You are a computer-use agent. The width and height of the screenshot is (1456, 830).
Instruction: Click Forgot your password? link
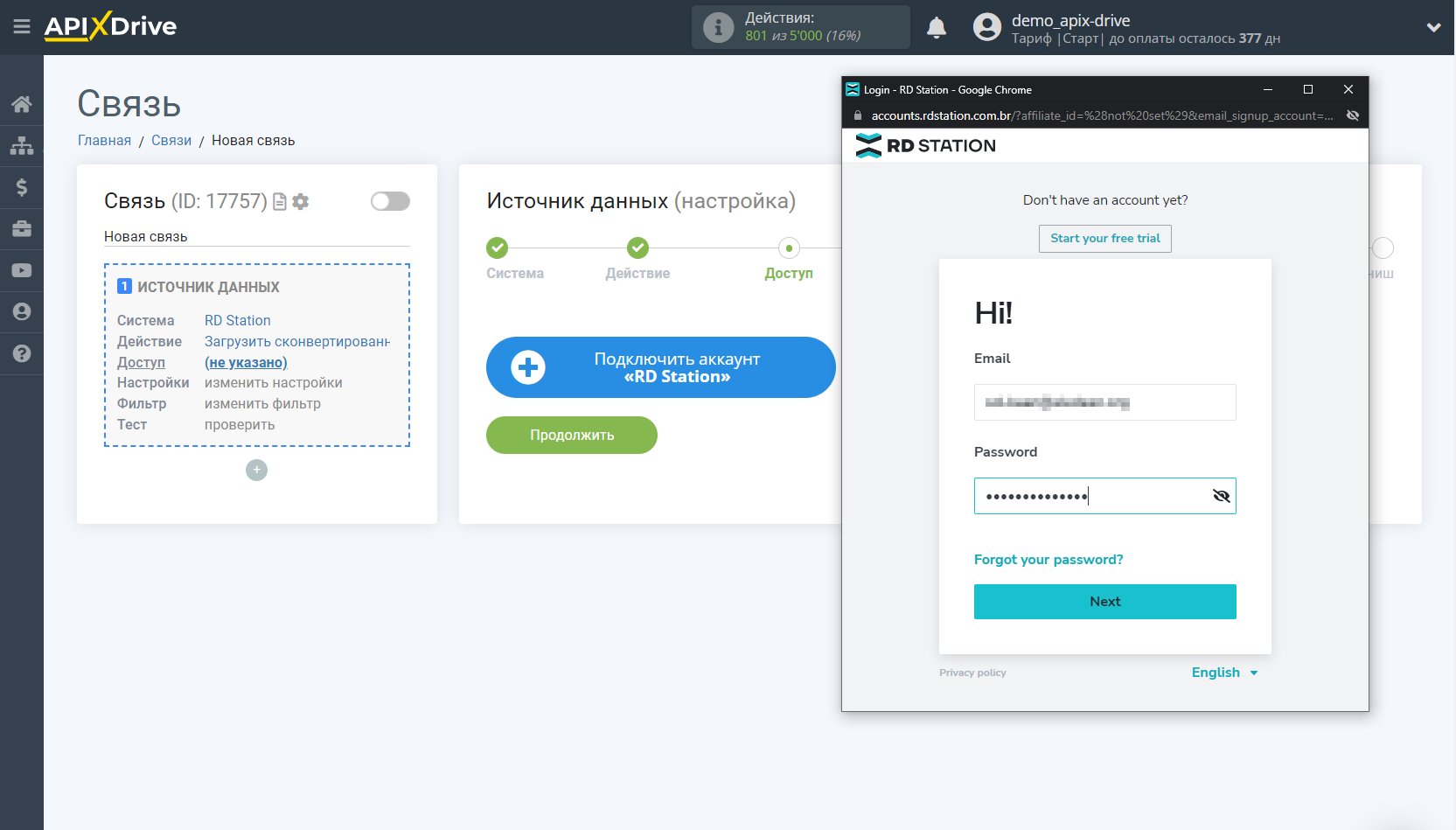[1048, 560]
